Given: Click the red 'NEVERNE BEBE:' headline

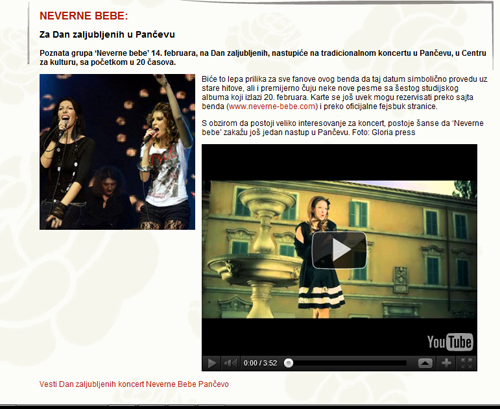Looking at the screenshot, I should pyautogui.click(x=84, y=16).
